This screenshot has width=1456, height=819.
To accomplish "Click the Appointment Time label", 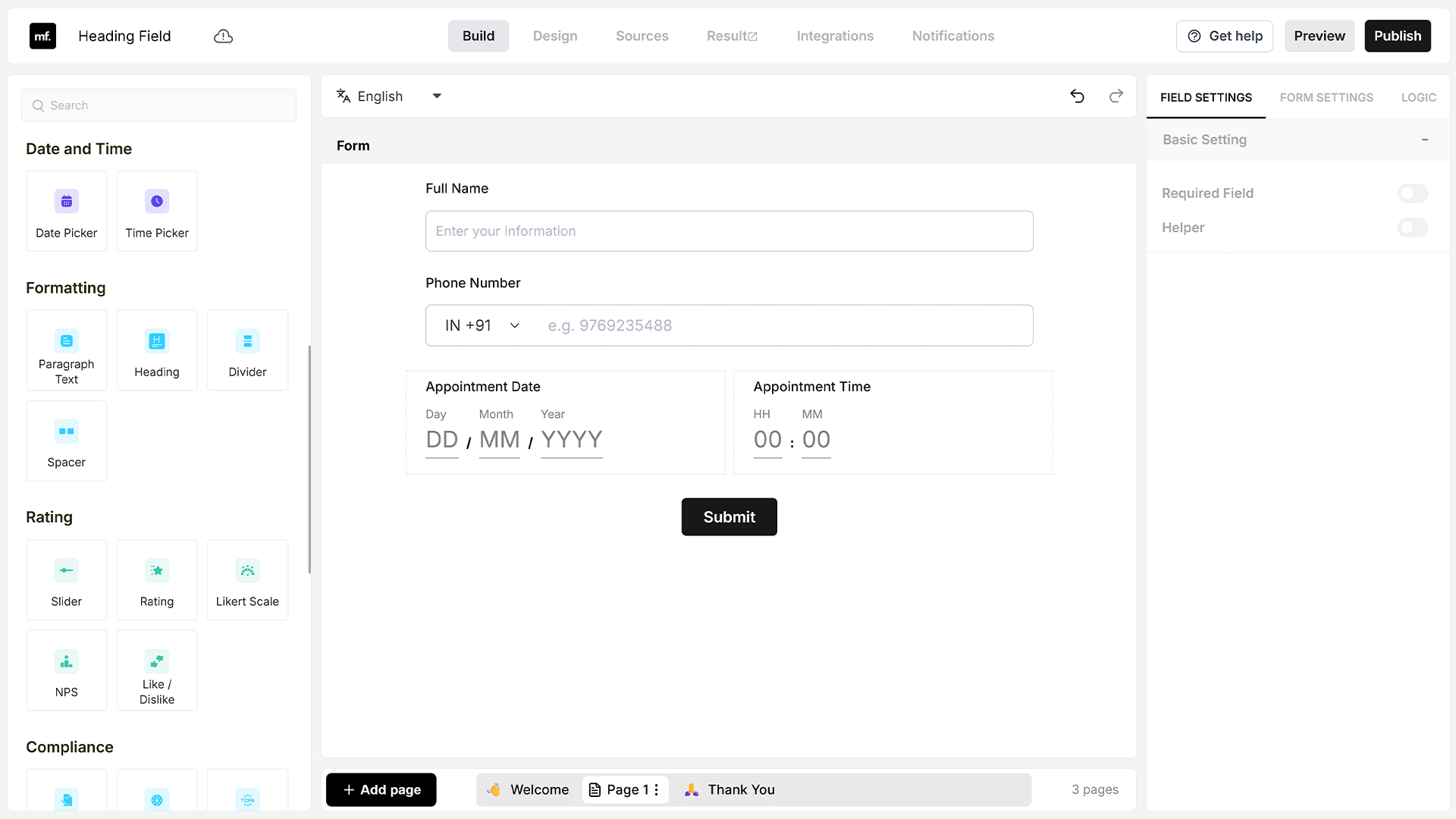I will point(811,387).
